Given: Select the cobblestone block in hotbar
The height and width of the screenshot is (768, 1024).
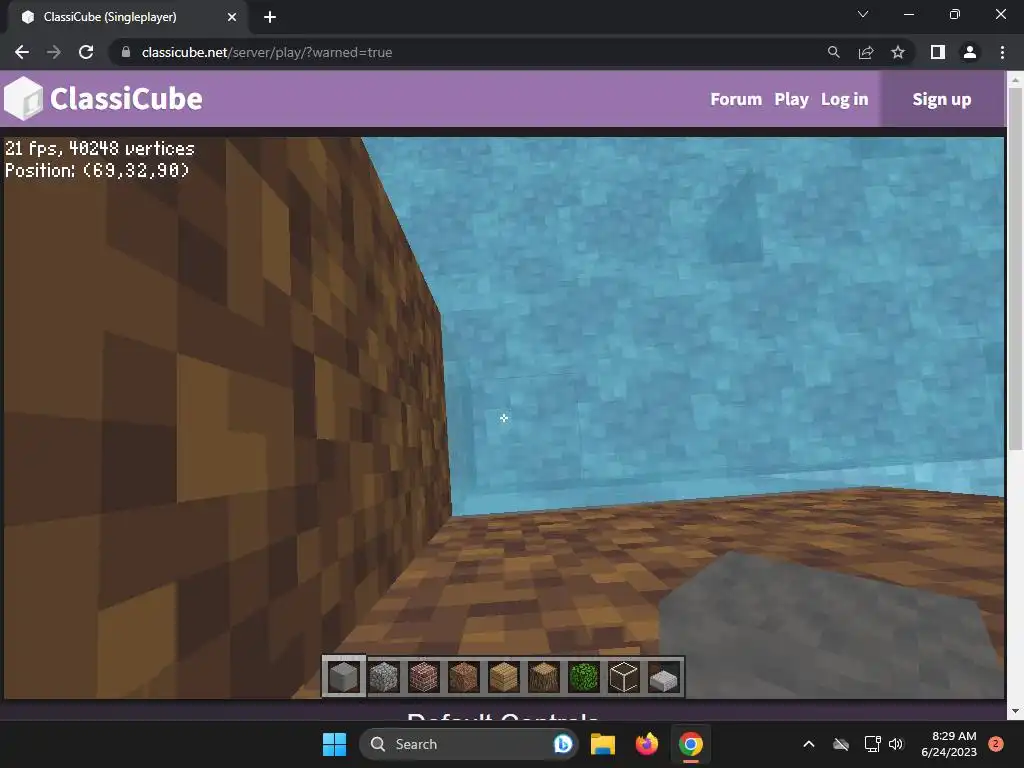Looking at the screenshot, I should (384, 677).
